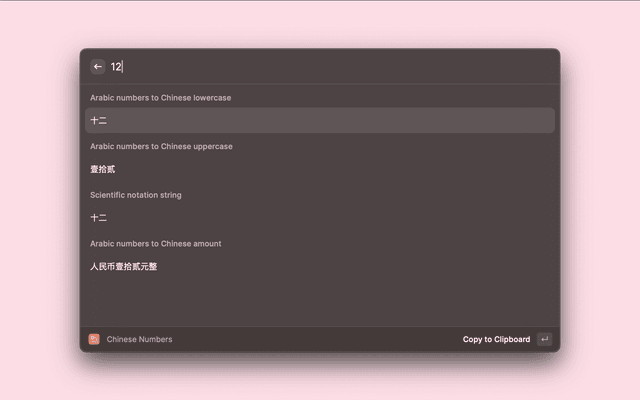Viewport: 640px width, 400px height.
Task: Click the Arabic numbers to Chinese amount header
Action: coord(155,243)
